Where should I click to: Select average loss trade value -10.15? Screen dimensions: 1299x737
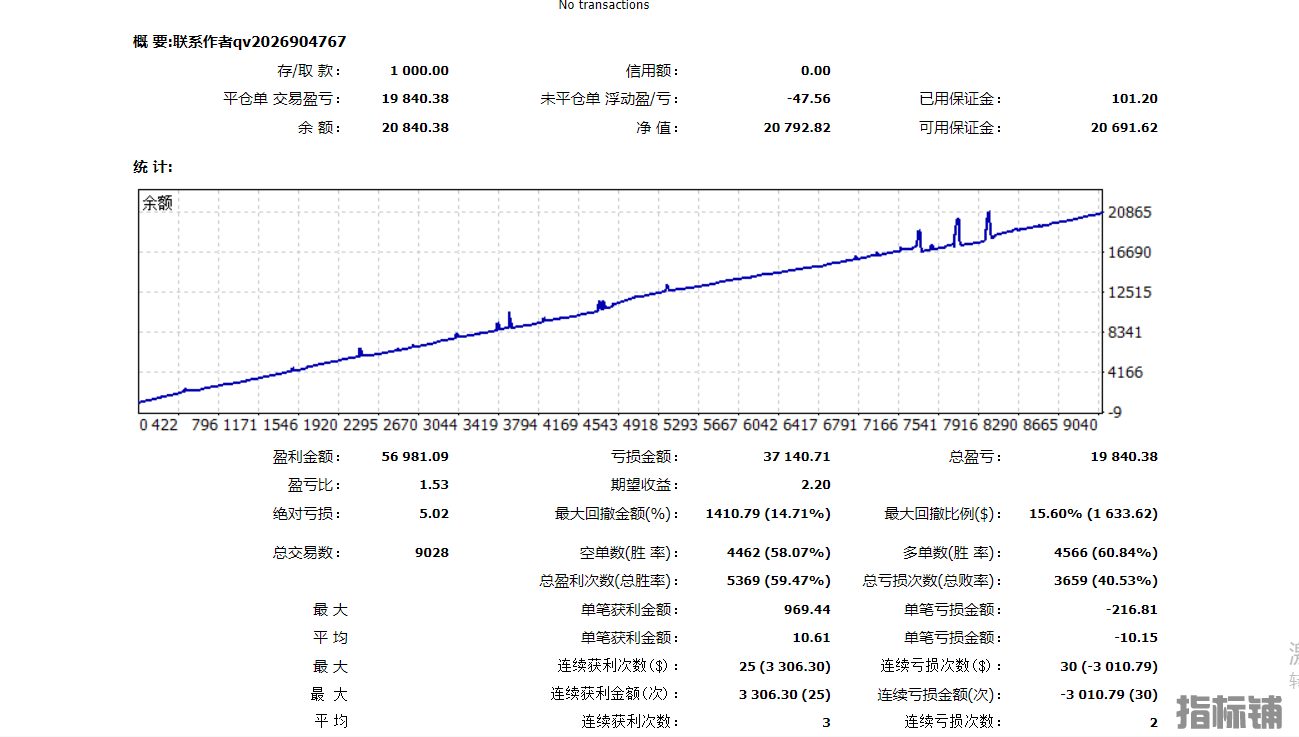click(1136, 638)
